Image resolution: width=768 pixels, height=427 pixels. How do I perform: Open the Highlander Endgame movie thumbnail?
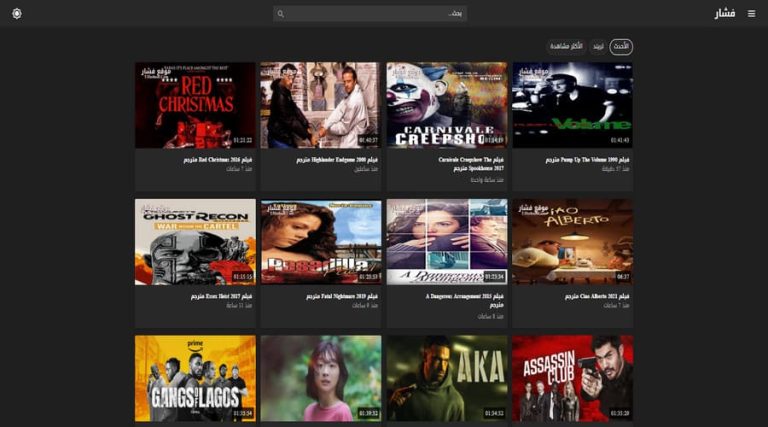321,105
